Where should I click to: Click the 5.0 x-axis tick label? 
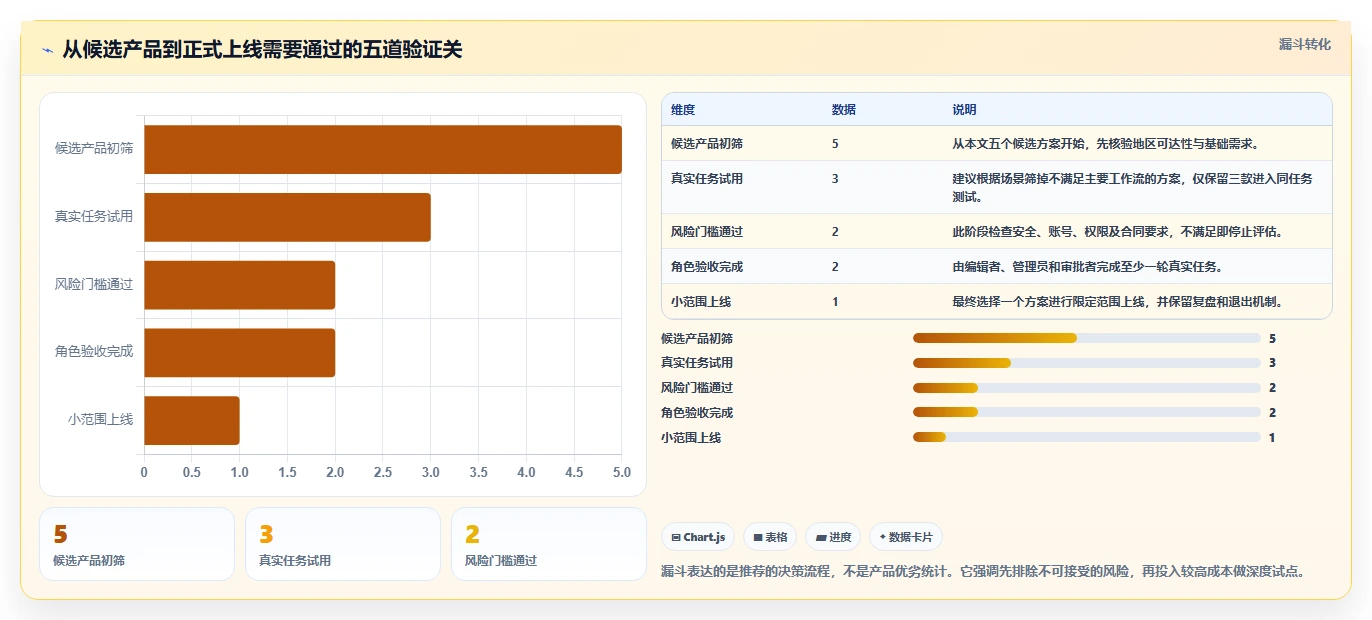point(622,472)
